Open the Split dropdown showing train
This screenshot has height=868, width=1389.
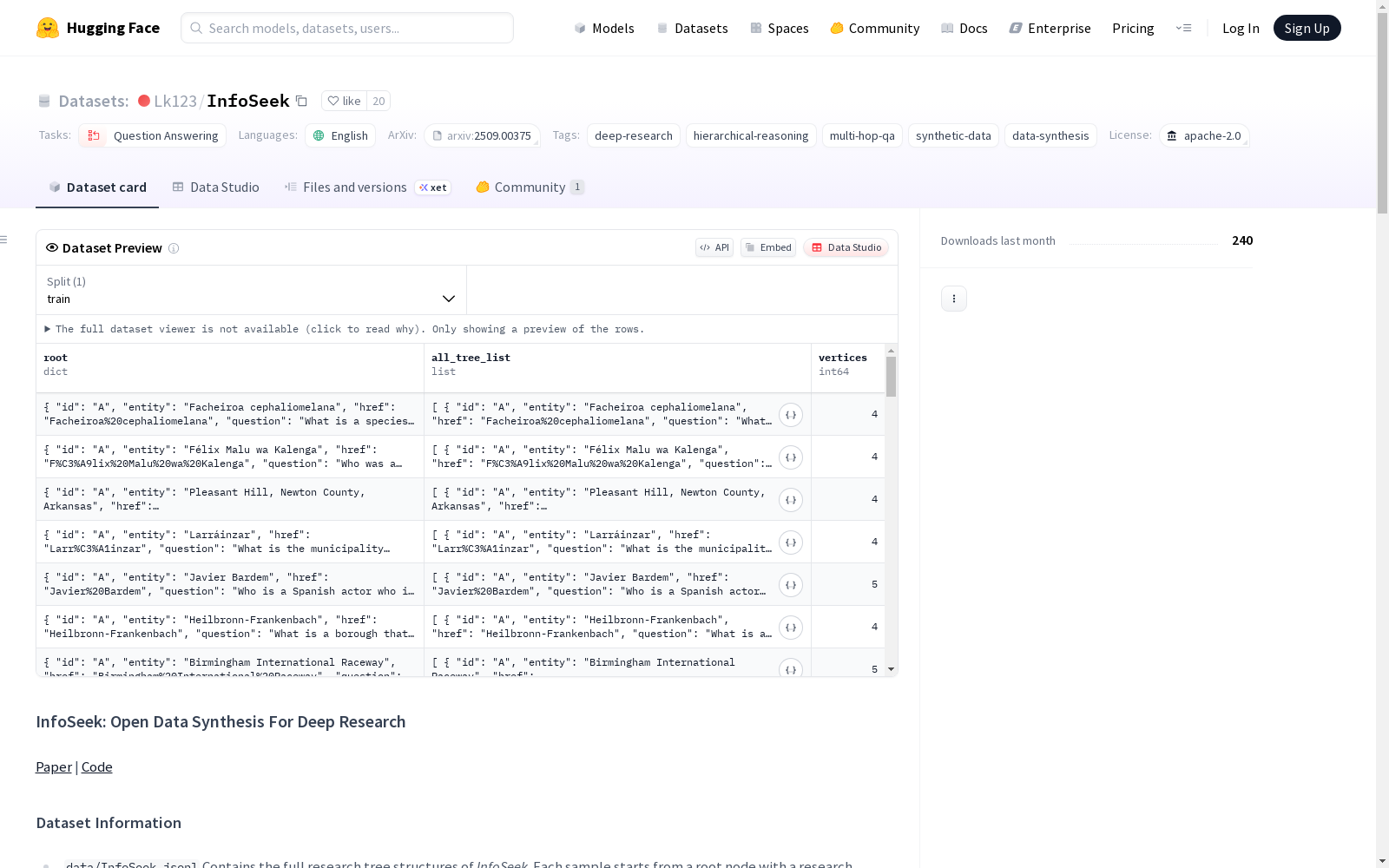pos(251,290)
